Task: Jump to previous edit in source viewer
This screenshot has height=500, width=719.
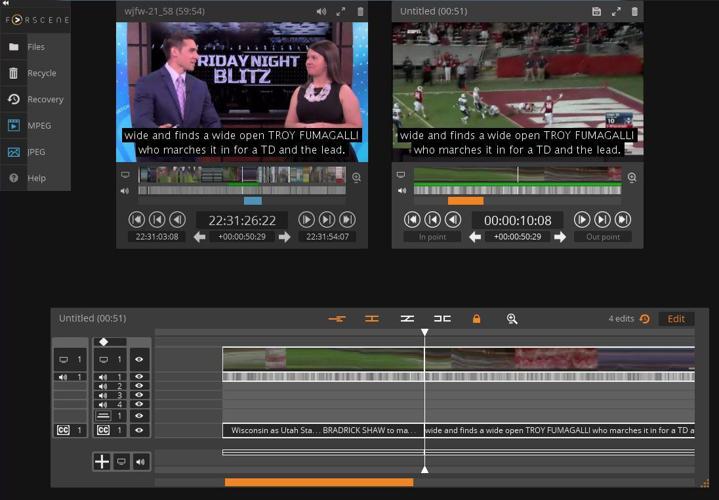Action: pyautogui.click(x=157, y=220)
